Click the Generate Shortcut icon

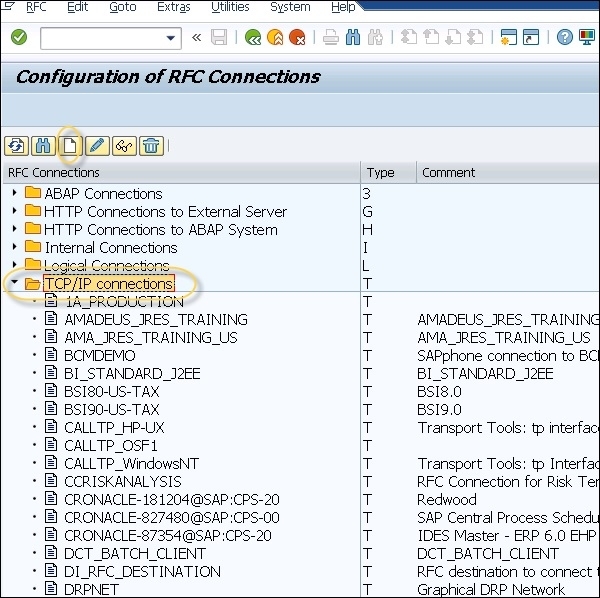point(531,37)
